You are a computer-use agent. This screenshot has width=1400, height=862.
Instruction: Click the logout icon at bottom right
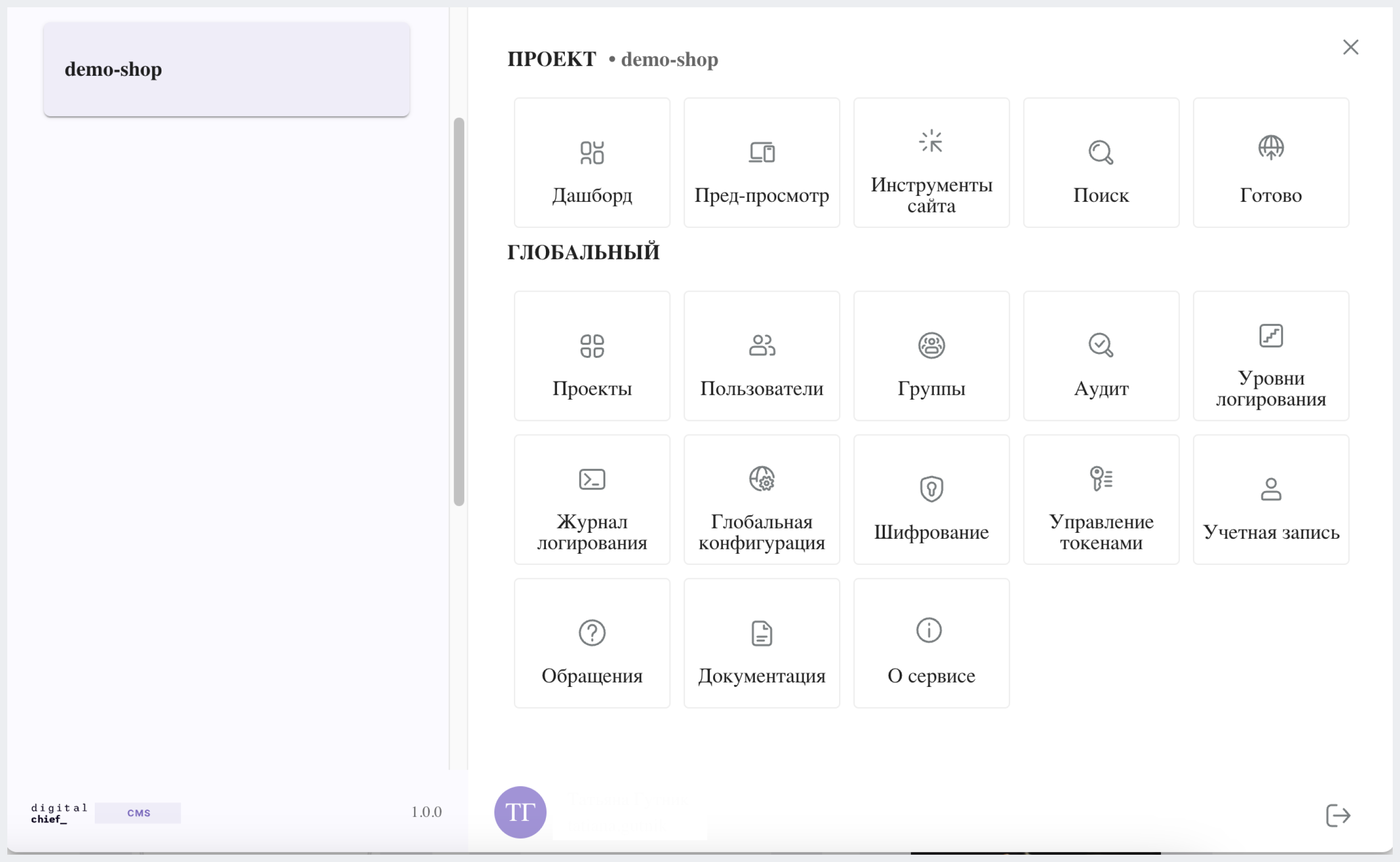coord(1337,815)
